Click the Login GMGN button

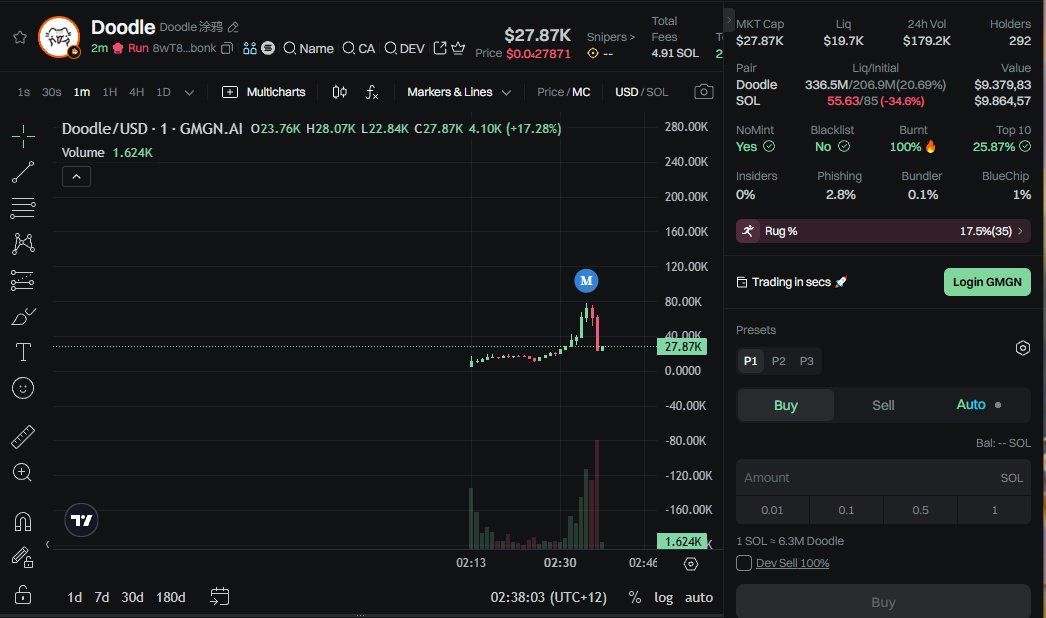tap(987, 282)
